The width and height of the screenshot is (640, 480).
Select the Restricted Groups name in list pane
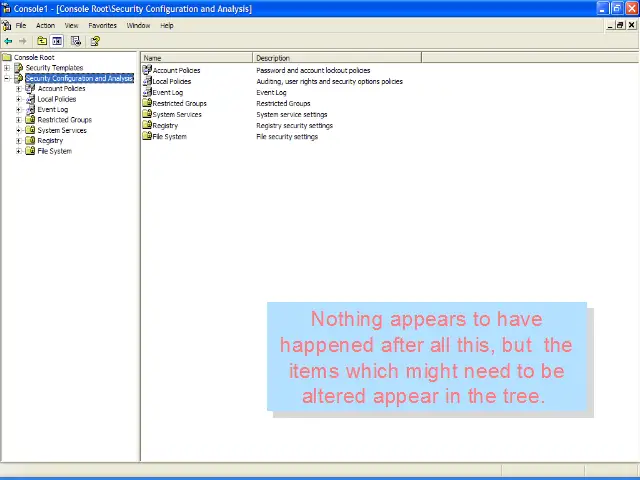click(x=180, y=103)
